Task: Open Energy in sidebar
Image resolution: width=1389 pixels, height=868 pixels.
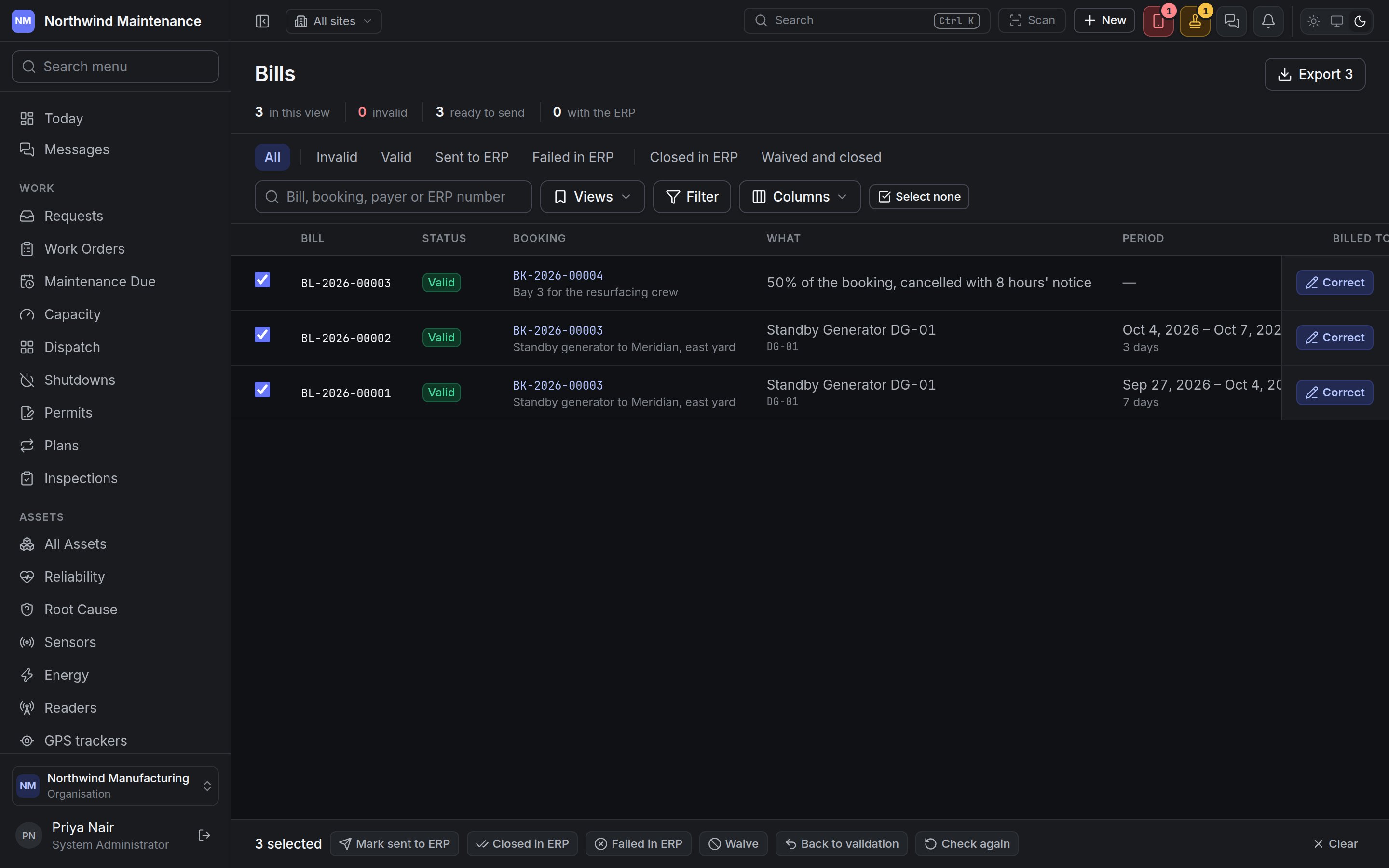Action: pos(115,675)
